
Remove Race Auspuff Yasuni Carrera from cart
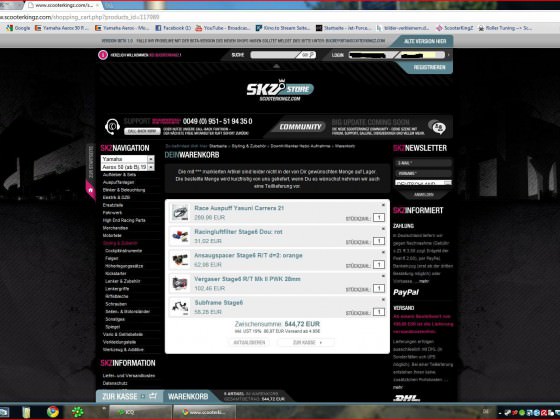tap(383, 205)
